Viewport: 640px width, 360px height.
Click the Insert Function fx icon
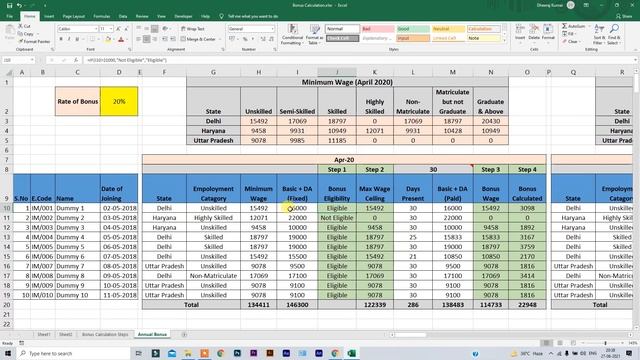[x=76, y=60]
